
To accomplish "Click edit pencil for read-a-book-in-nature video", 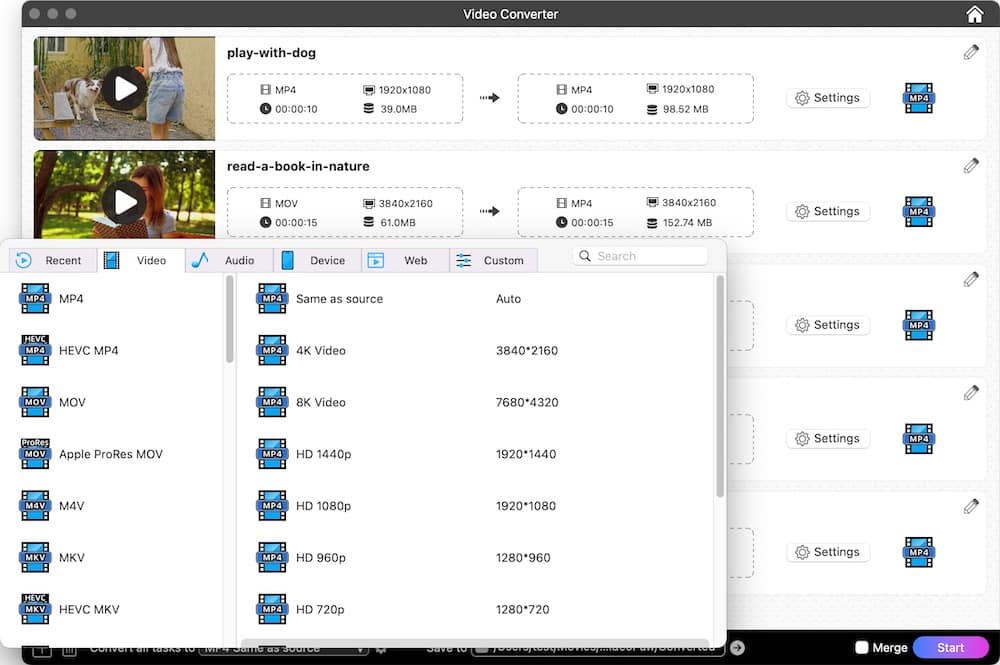I will coord(971,166).
